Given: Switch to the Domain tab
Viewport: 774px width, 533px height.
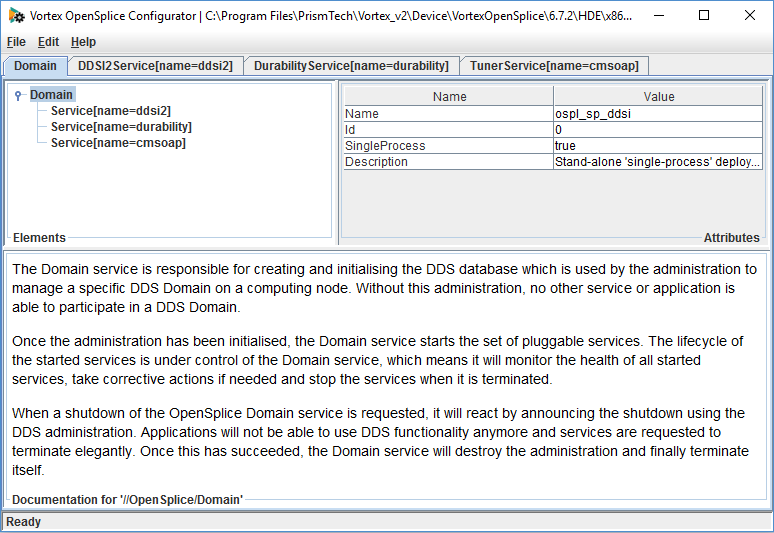Looking at the screenshot, I should point(35,66).
